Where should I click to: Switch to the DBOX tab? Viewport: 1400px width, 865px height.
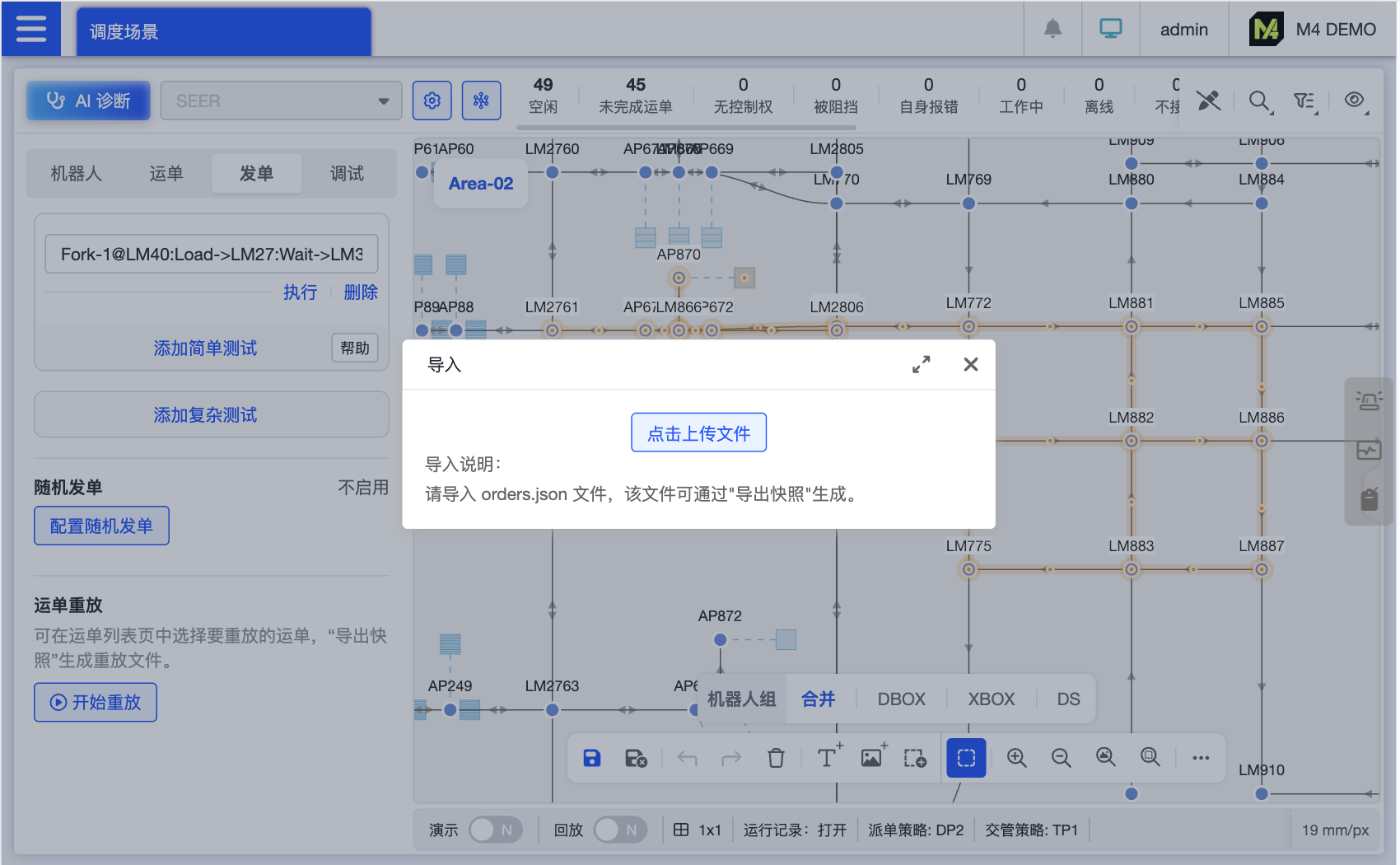coord(901,699)
